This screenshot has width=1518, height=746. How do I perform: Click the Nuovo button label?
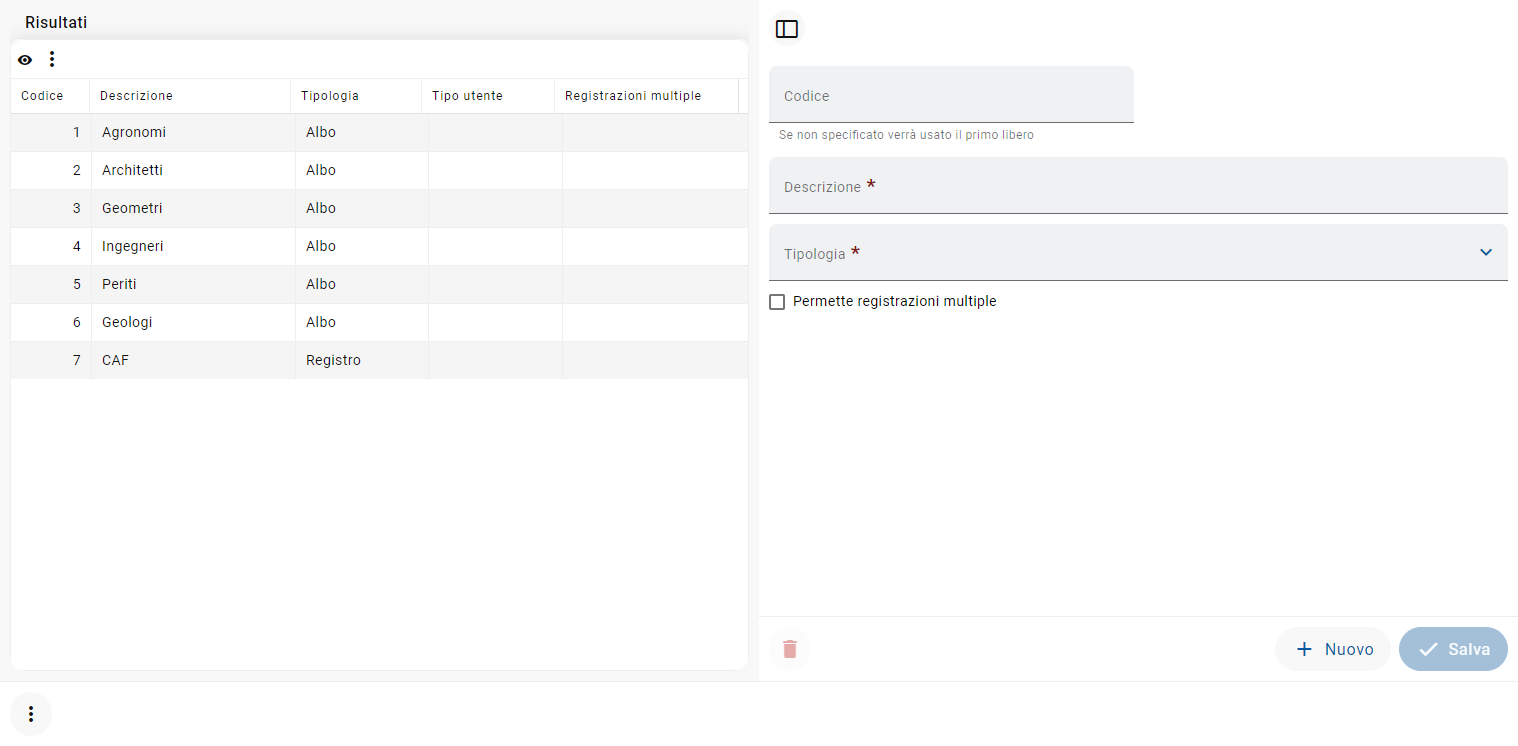point(1349,649)
